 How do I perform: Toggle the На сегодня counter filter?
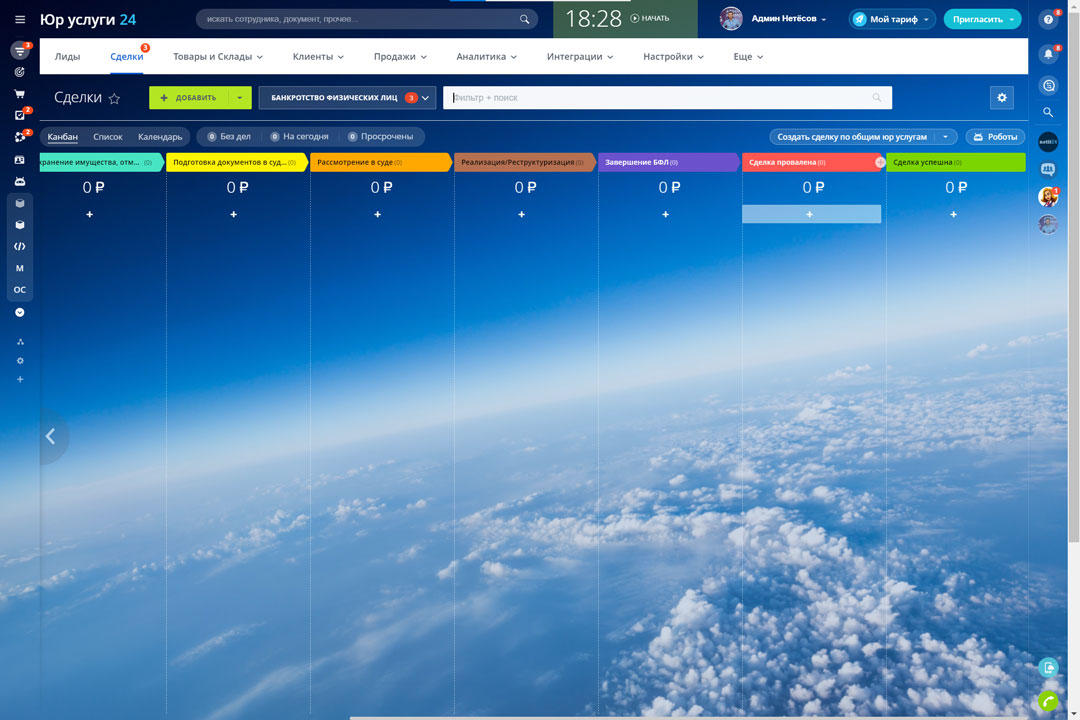coord(299,137)
